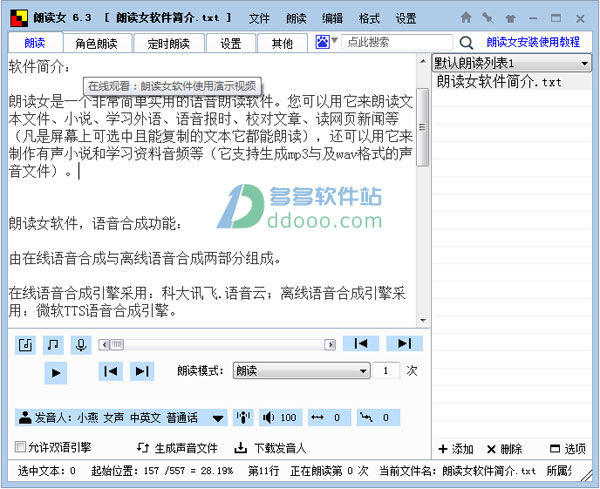Switch to the 设置 tab

231,43
